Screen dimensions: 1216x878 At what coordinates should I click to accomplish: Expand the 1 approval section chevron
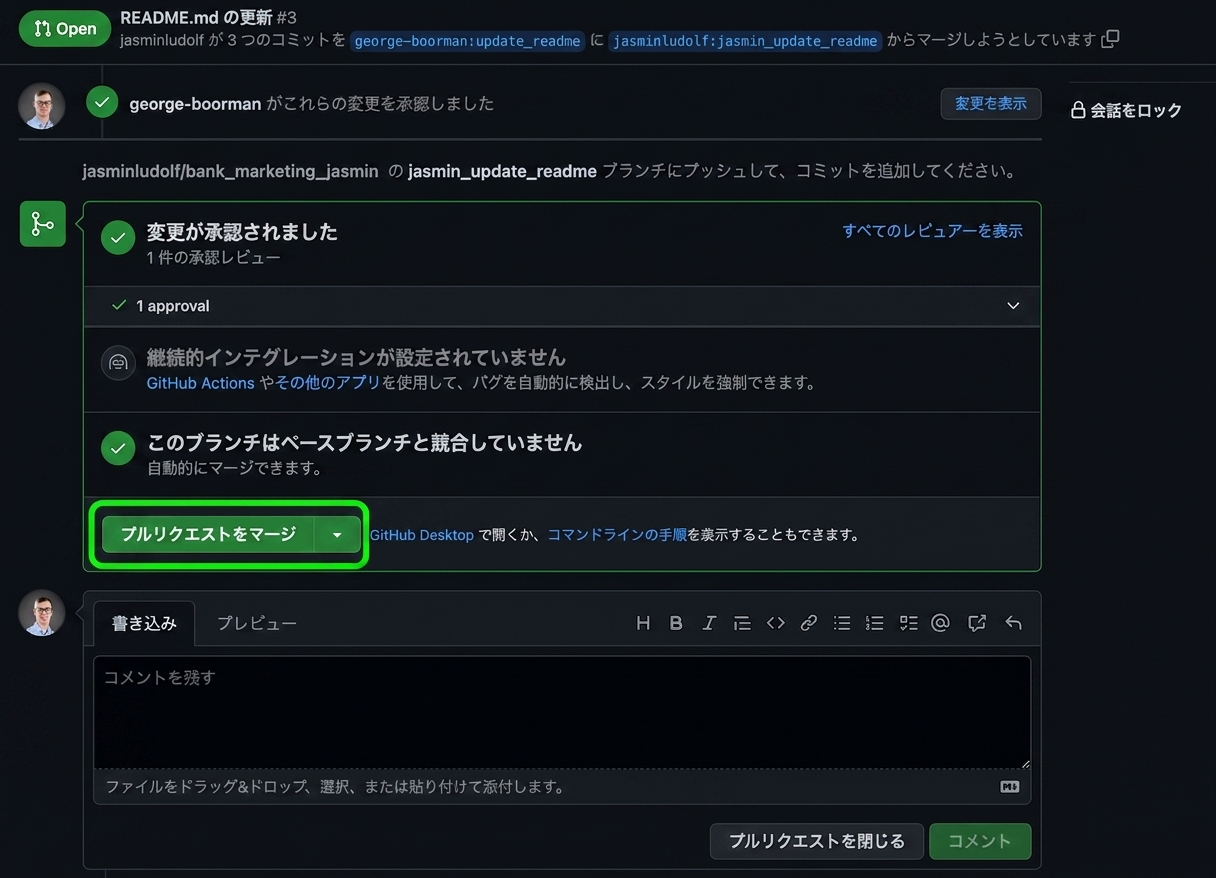[x=1013, y=306]
